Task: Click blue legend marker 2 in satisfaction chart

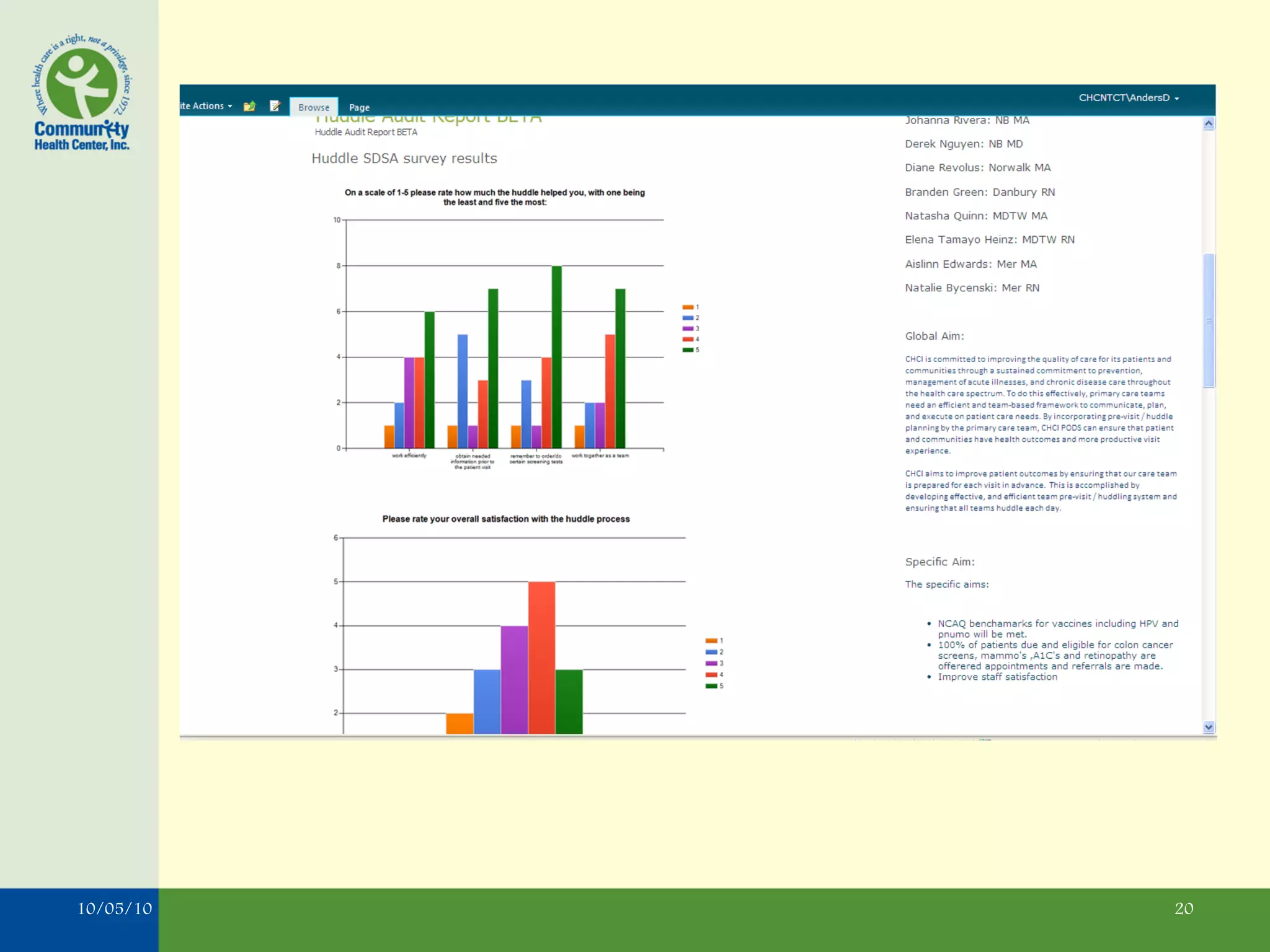Action: coord(711,652)
